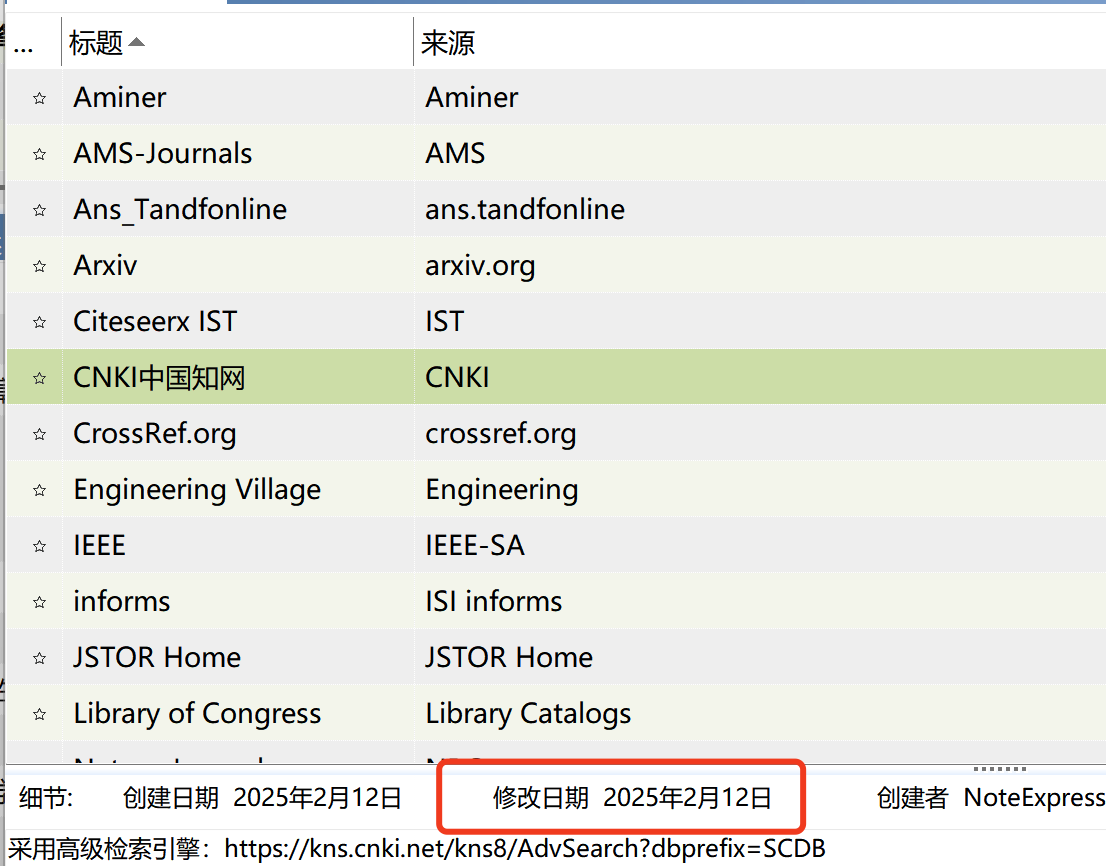The image size is (1106, 866).
Task: Click the dotted splitter grip above details
Action: tap(999, 769)
